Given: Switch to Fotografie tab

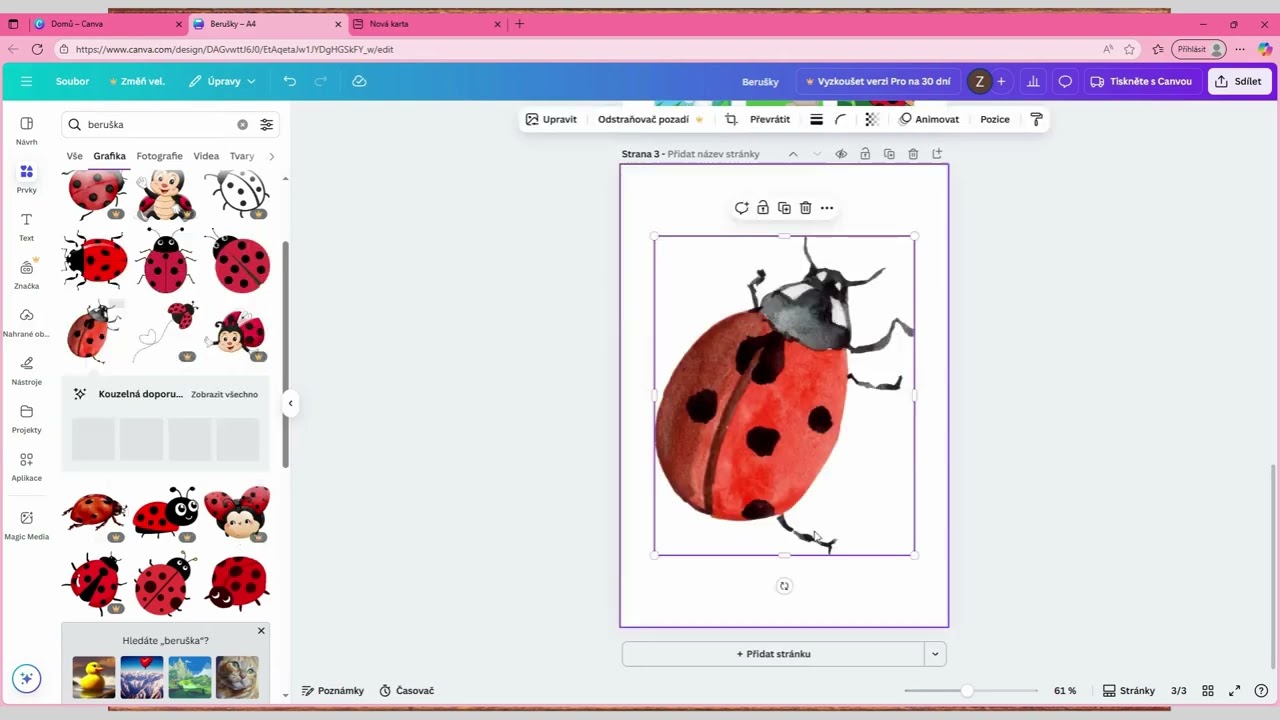Looking at the screenshot, I should (x=160, y=156).
